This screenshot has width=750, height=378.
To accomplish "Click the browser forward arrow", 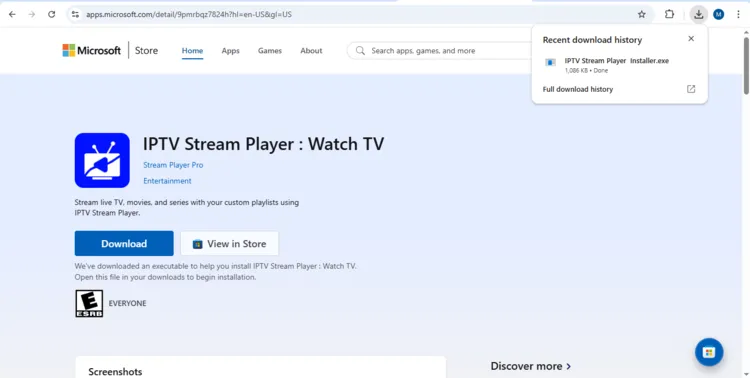I will pos(32,14).
